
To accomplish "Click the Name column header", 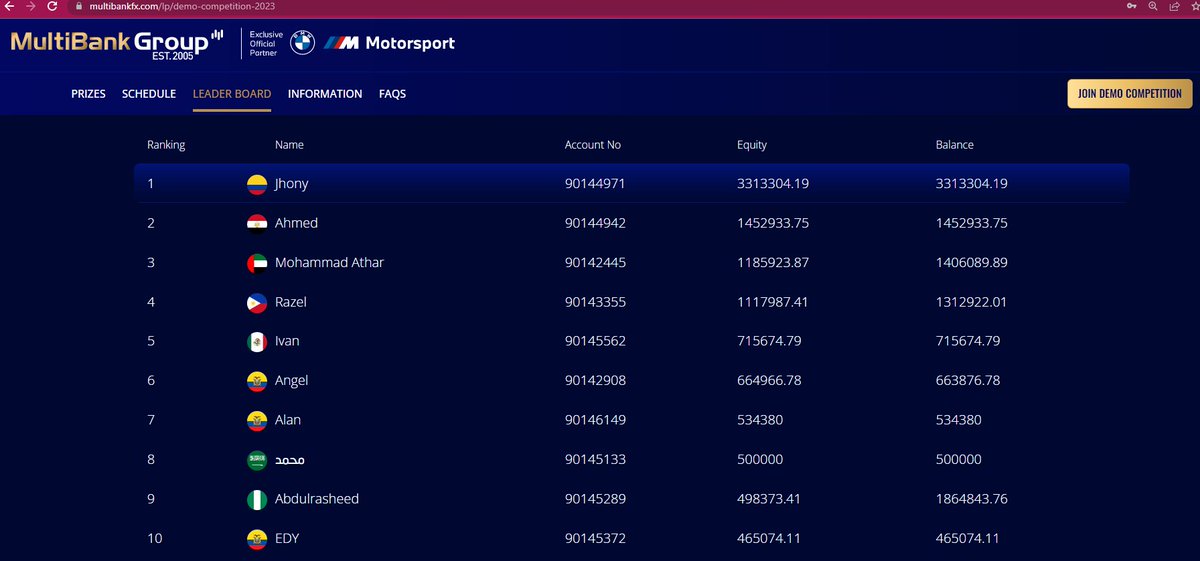I will click(289, 145).
